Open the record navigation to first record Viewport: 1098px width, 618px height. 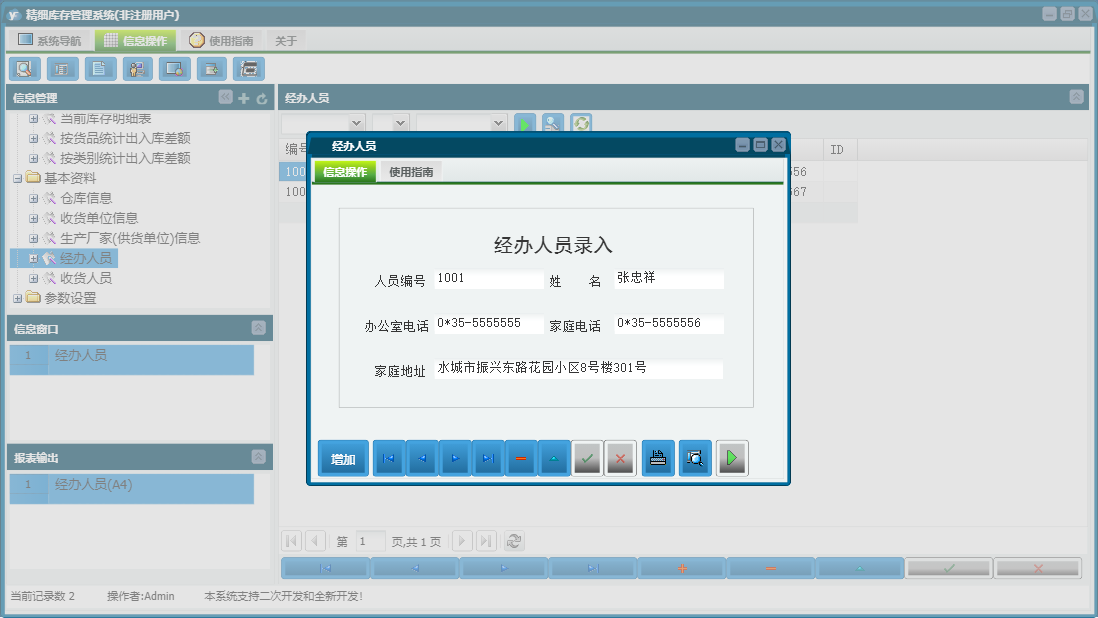tap(389, 457)
